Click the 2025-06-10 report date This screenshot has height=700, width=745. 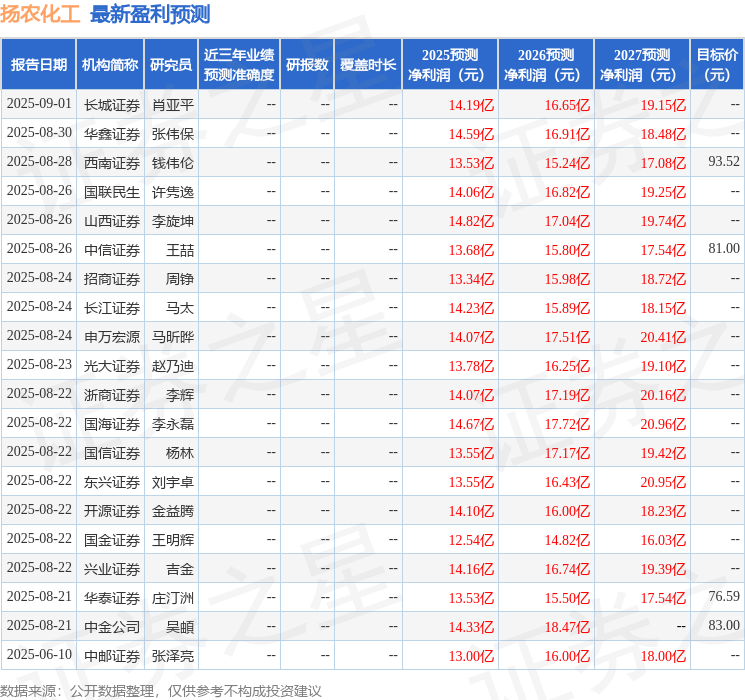point(39,654)
